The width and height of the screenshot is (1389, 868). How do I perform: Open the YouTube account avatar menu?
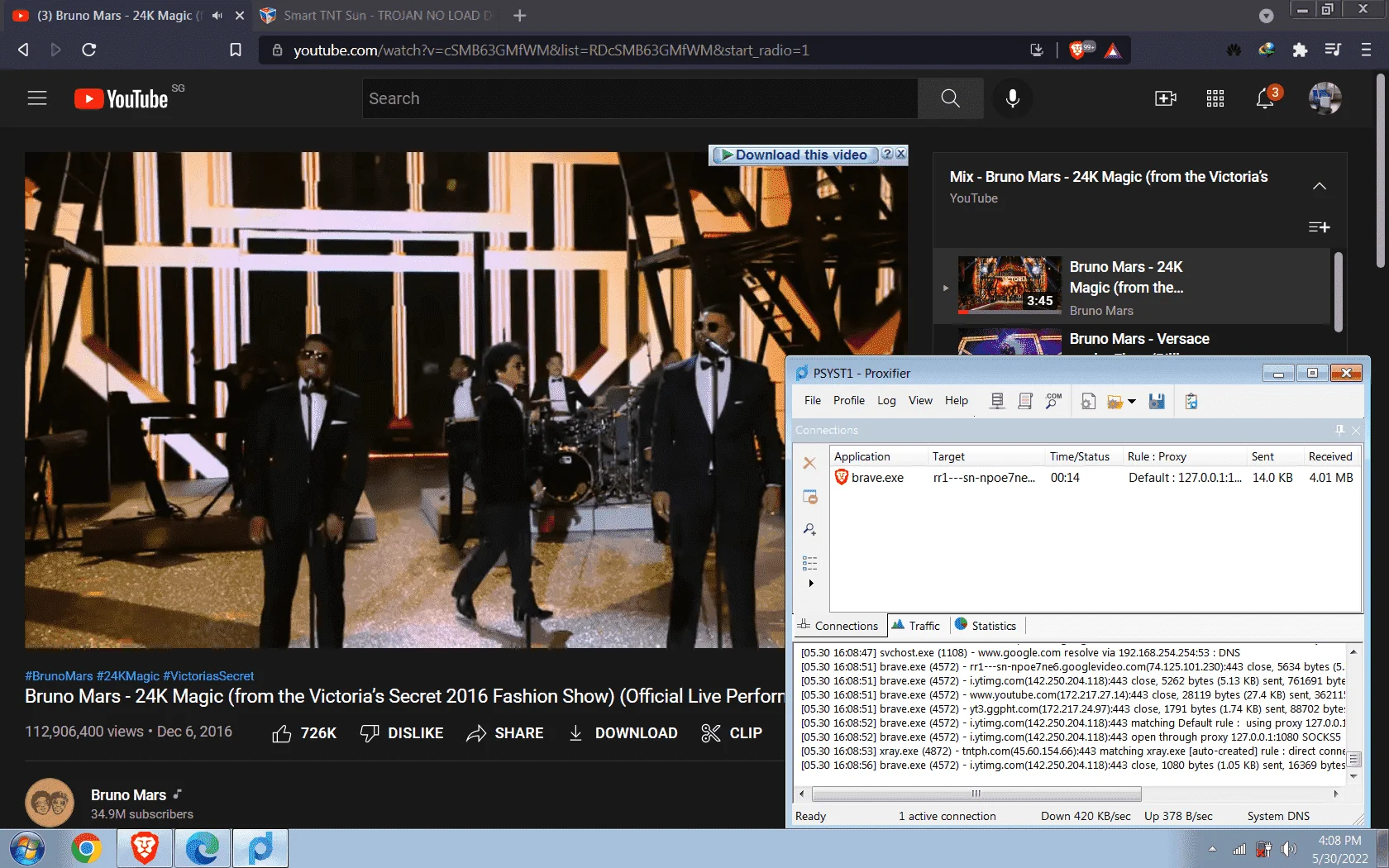(1325, 98)
